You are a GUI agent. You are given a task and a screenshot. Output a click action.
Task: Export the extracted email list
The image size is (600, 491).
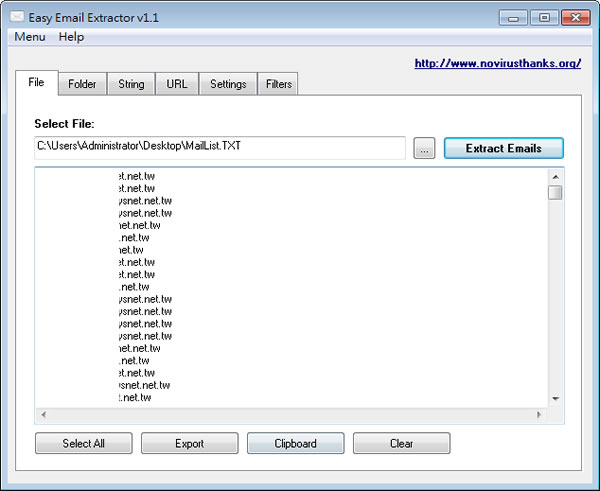[189, 443]
